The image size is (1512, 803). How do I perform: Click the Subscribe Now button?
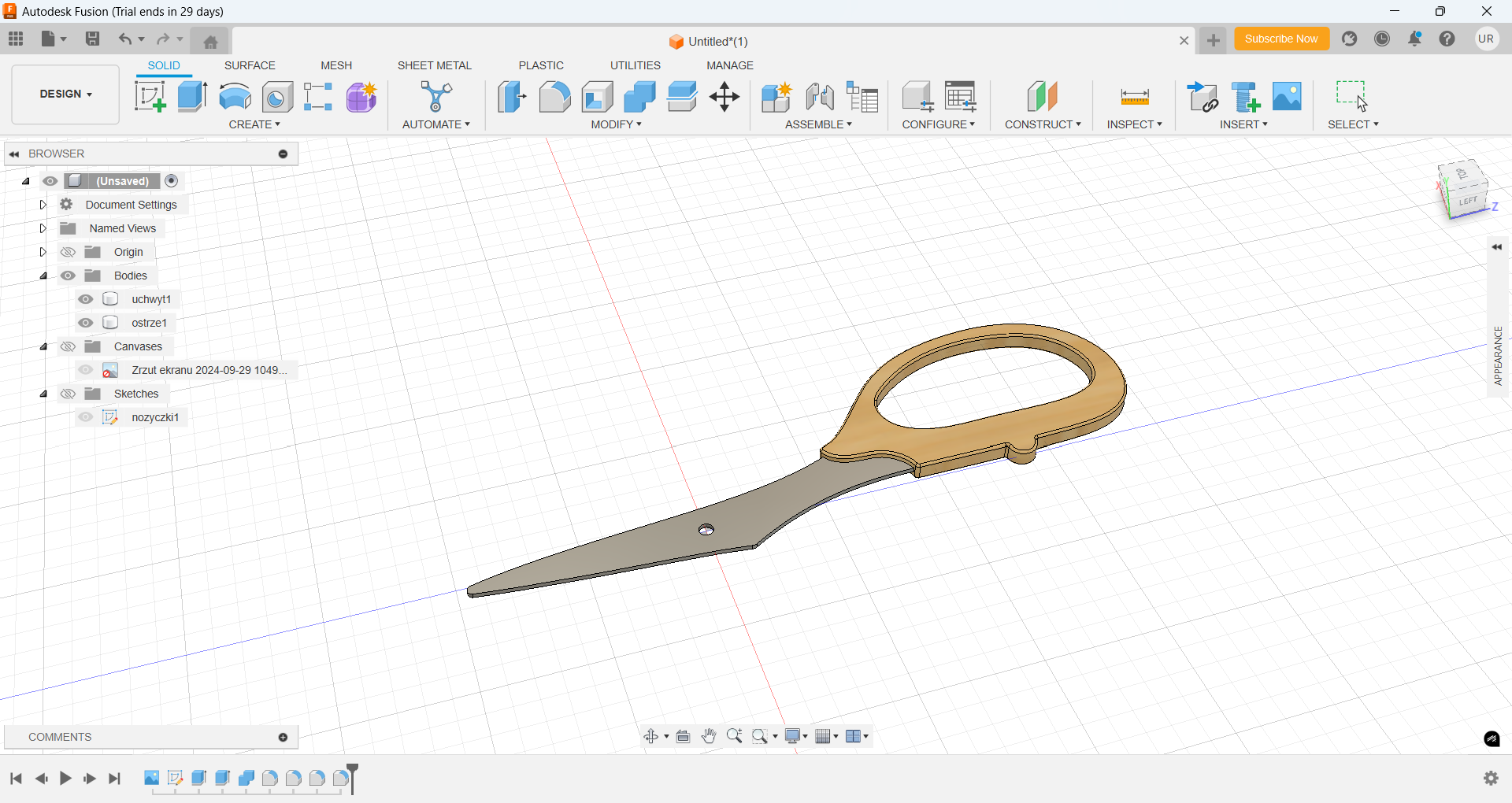coord(1281,39)
